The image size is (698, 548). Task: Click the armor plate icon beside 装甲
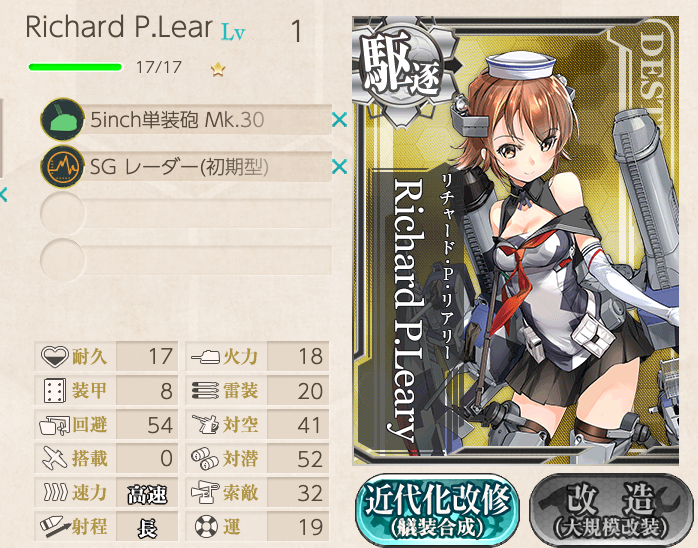55,391
